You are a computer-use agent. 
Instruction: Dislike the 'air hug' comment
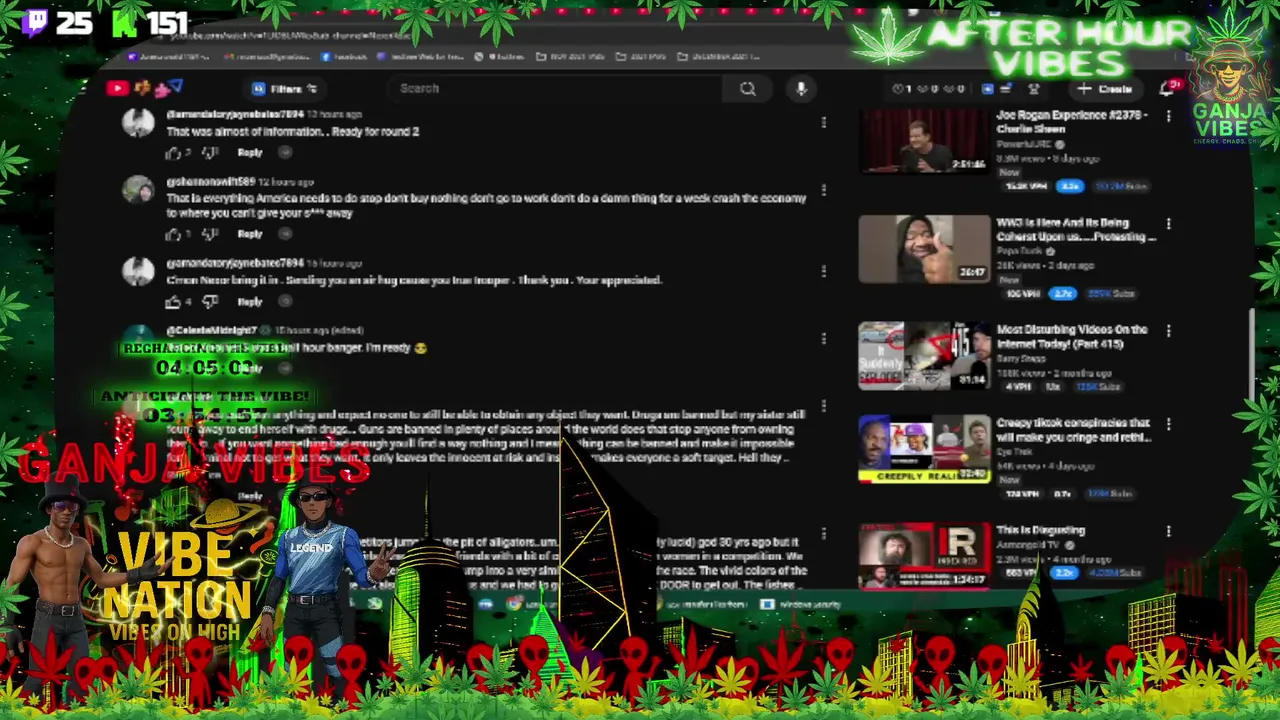pyautogui.click(x=209, y=301)
